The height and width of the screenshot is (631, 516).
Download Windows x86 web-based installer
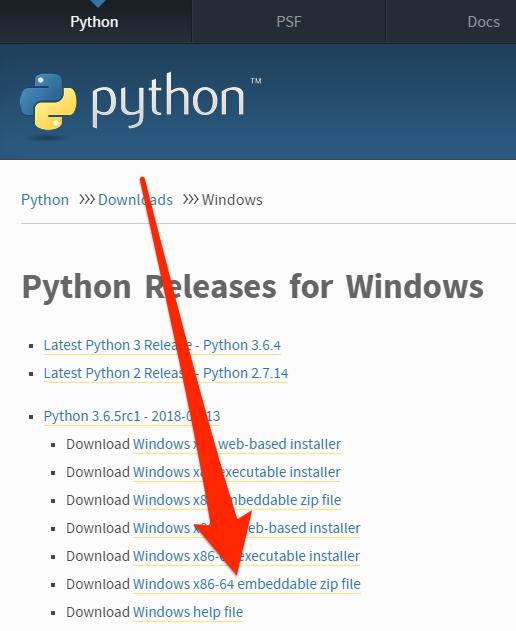pos(237,444)
